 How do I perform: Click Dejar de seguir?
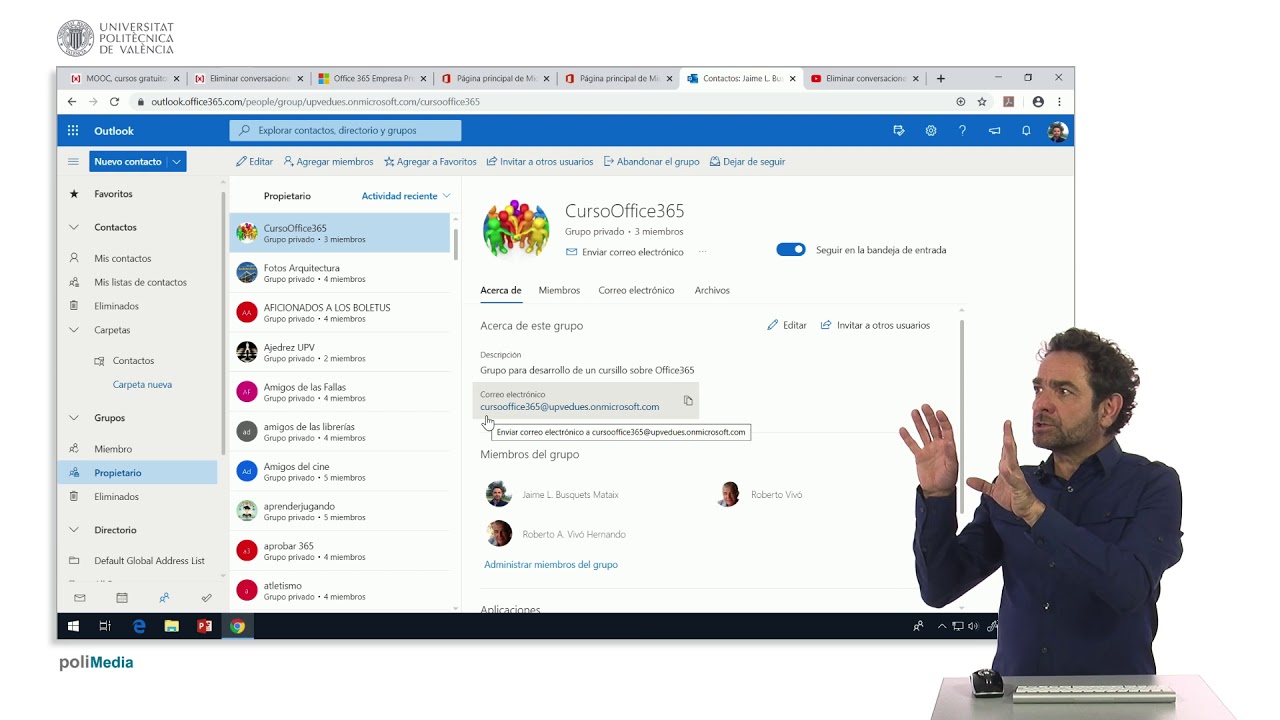click(747, 161)
